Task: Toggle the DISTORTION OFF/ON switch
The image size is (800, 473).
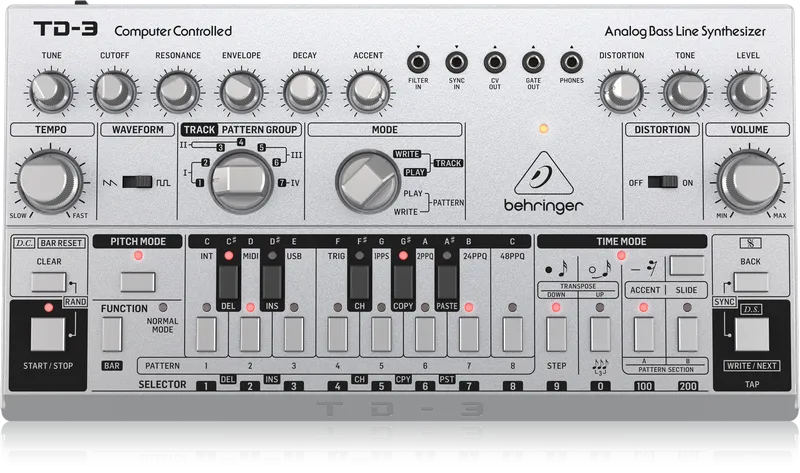Action: tap(662, 182)
